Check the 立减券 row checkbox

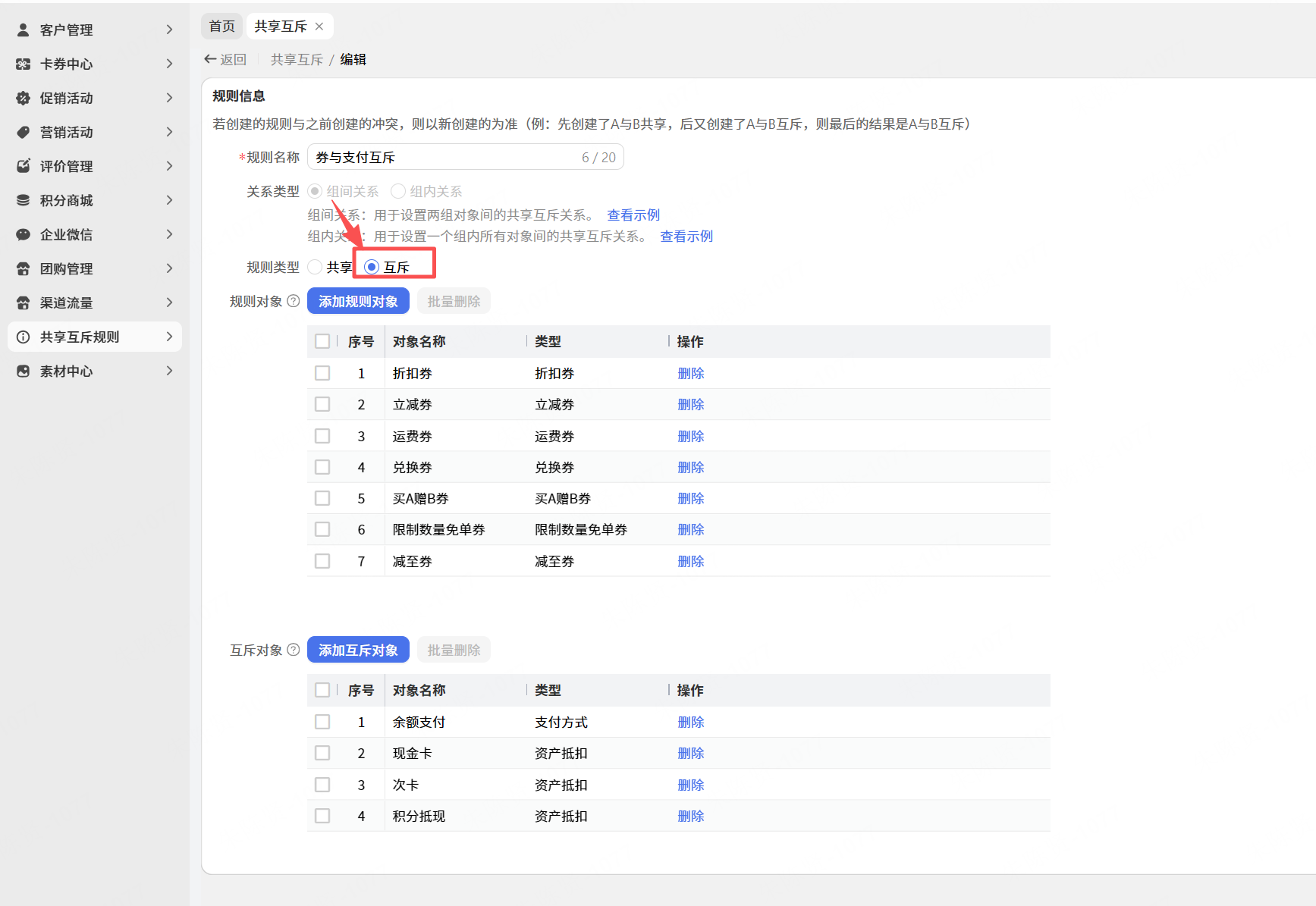322,404
